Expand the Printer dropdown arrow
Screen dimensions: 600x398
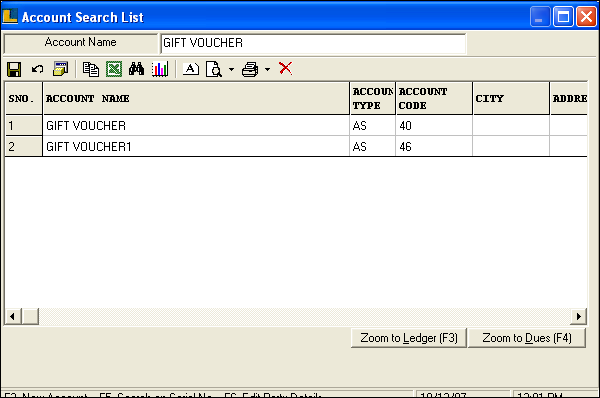click(267, 70)
